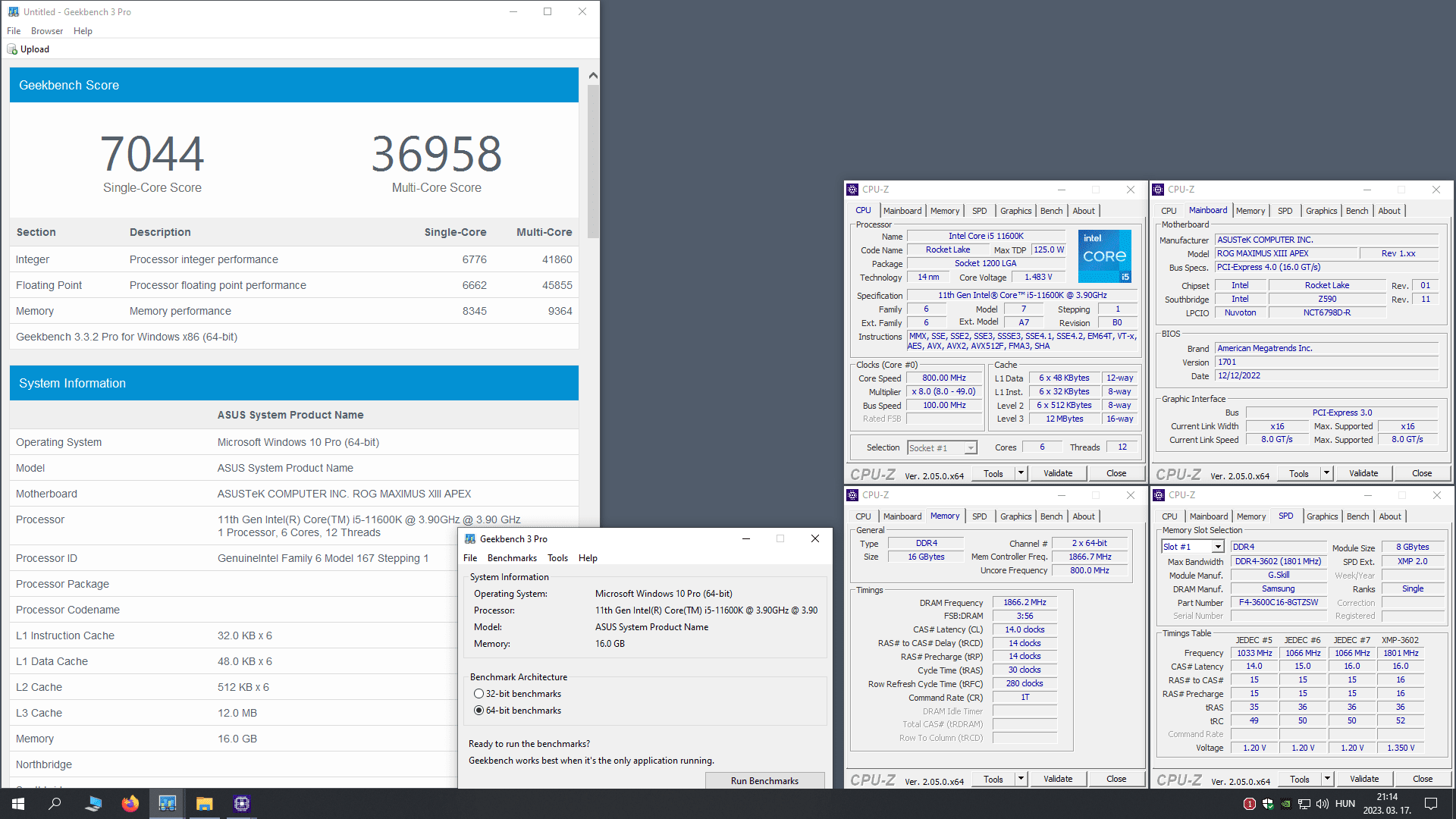Click the 'Intel Core i5 11600K' name field
The height and width of the screenshot is (819, 1456).
[x=986, y=236]
